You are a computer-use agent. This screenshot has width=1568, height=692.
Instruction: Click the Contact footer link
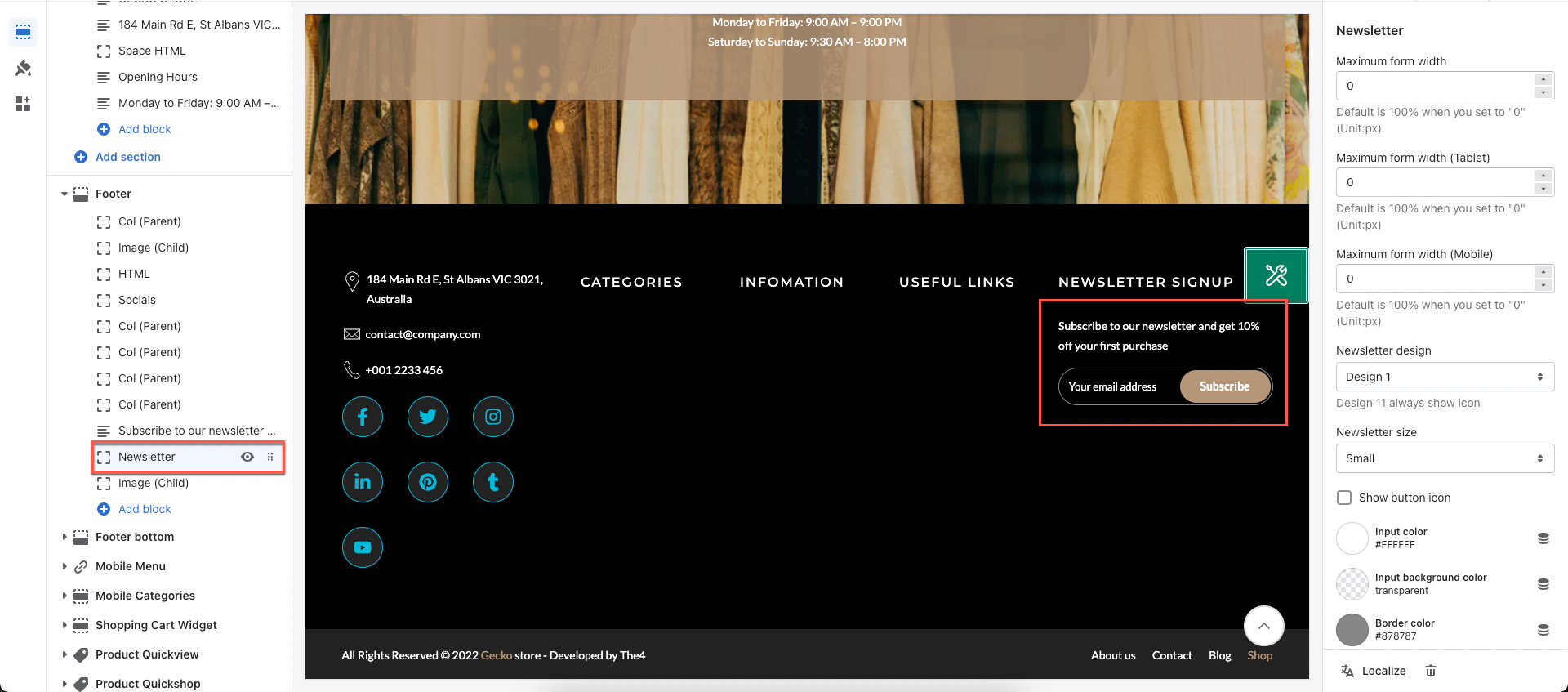pyautogui.click(x=1172, y=655)
